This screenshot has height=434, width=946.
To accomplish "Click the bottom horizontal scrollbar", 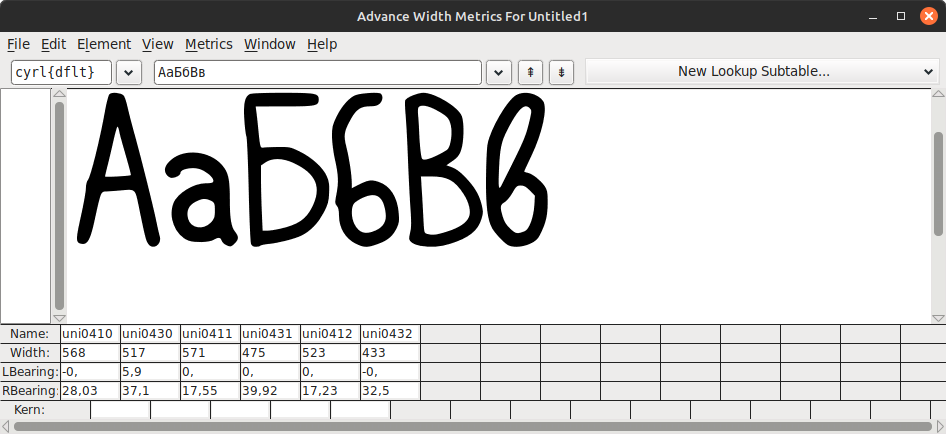I will [473, 427].
